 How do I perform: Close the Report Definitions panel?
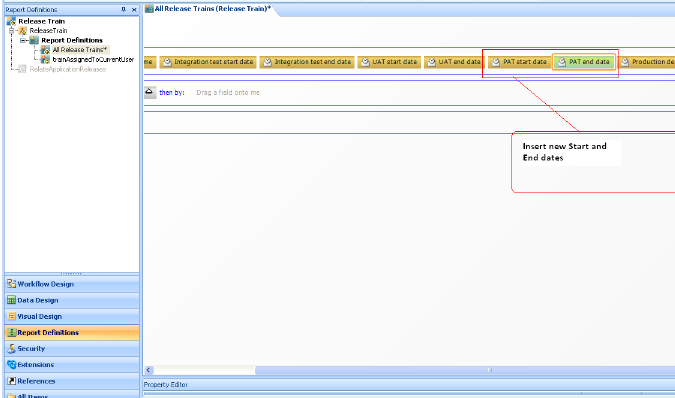pyautogui.click(x=134, y=9)
